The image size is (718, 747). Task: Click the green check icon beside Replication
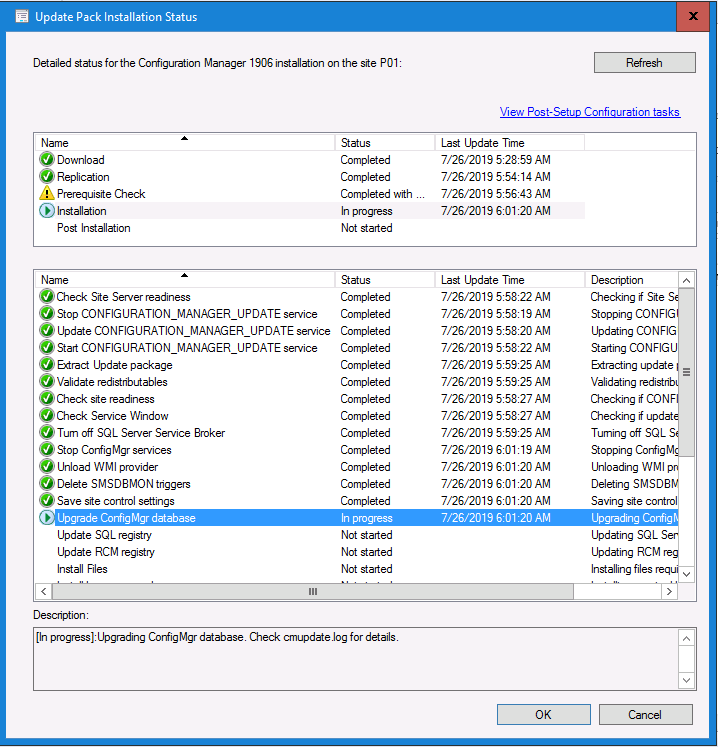[x=47, y=177]
